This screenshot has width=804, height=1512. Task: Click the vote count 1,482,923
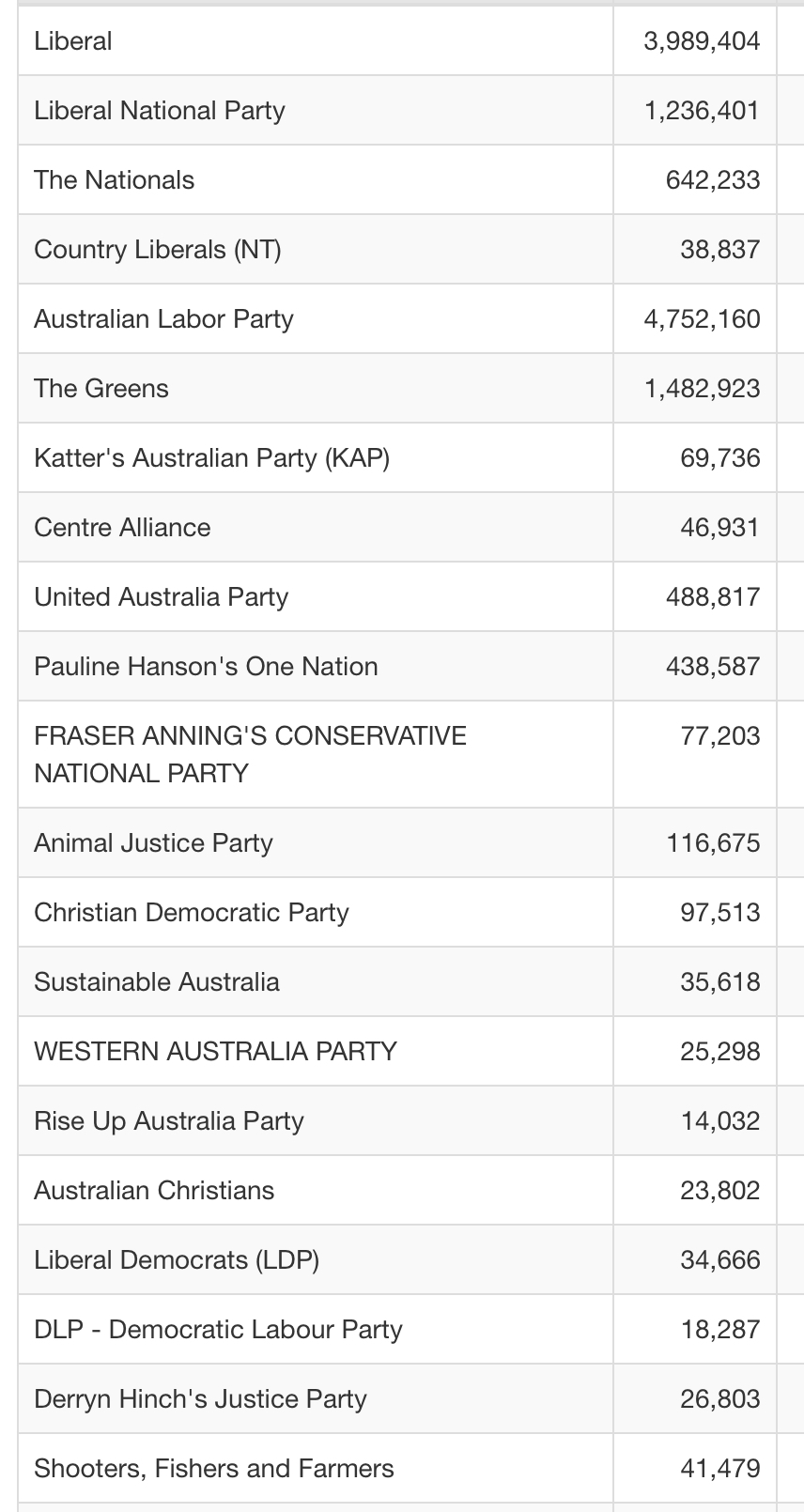pos(702,389)
